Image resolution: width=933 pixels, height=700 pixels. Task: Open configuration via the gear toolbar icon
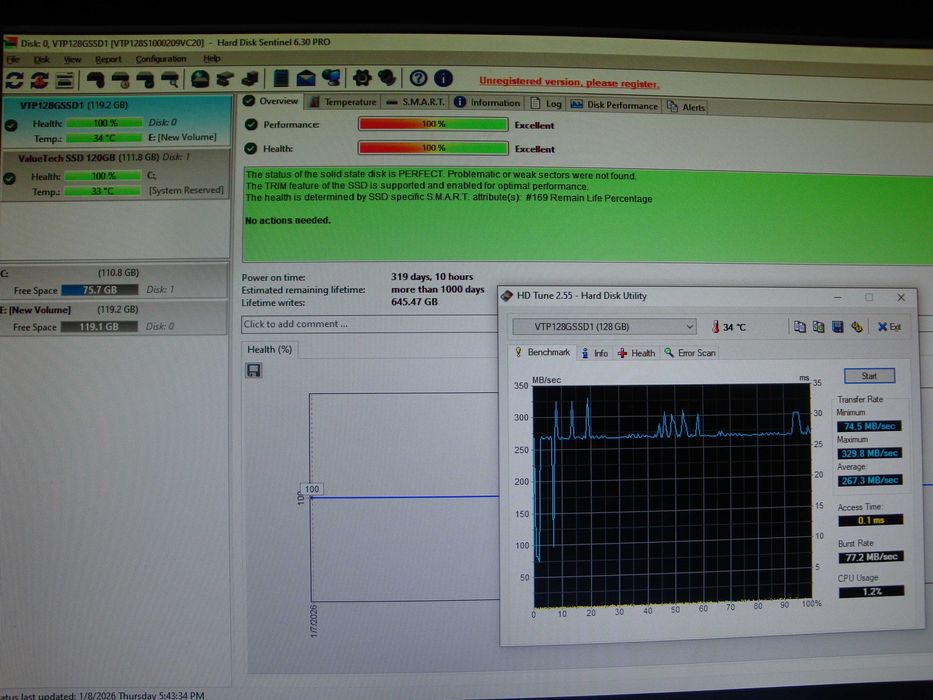coord(362,77)
